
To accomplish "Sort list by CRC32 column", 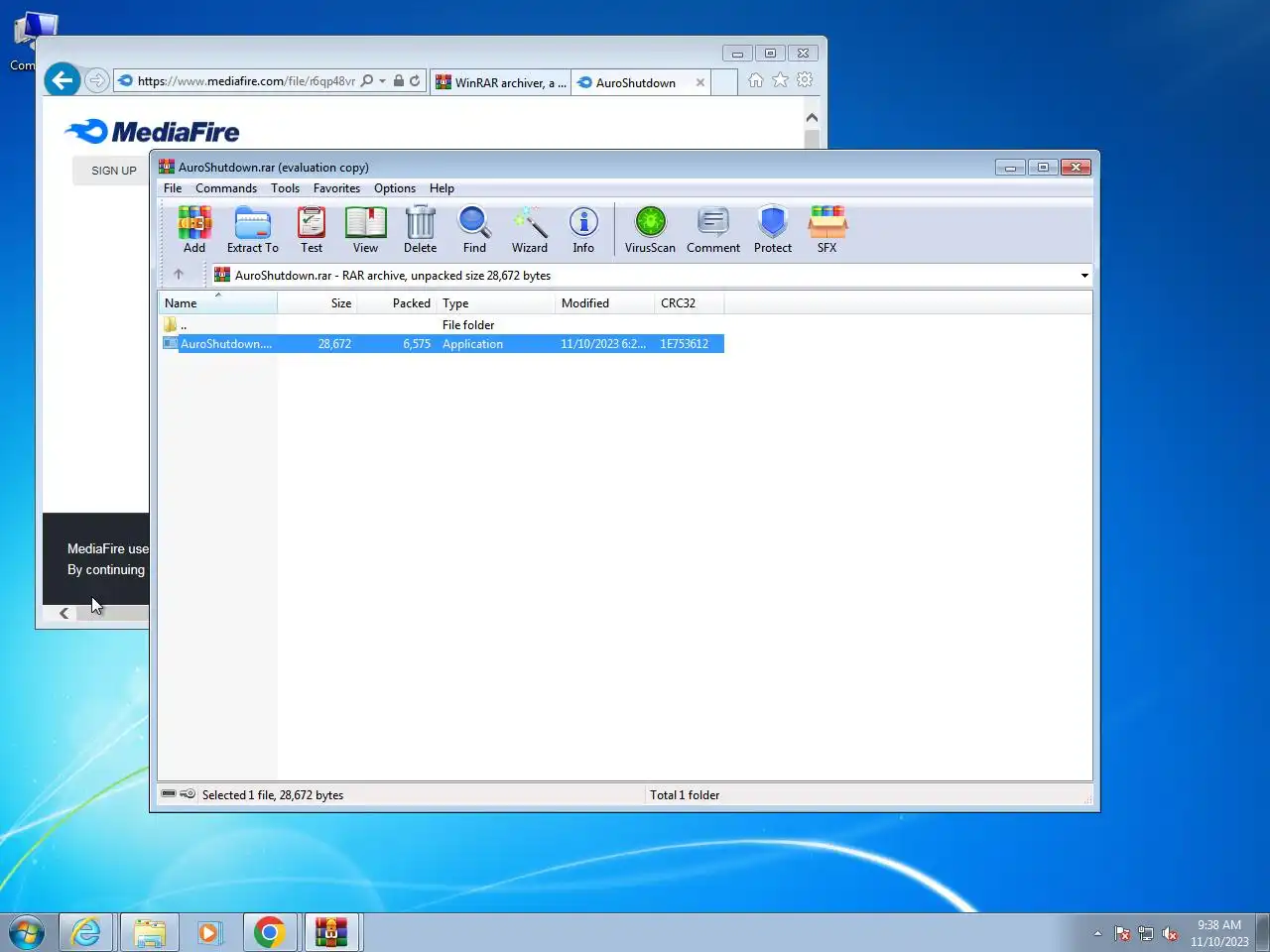I will 690,303.
